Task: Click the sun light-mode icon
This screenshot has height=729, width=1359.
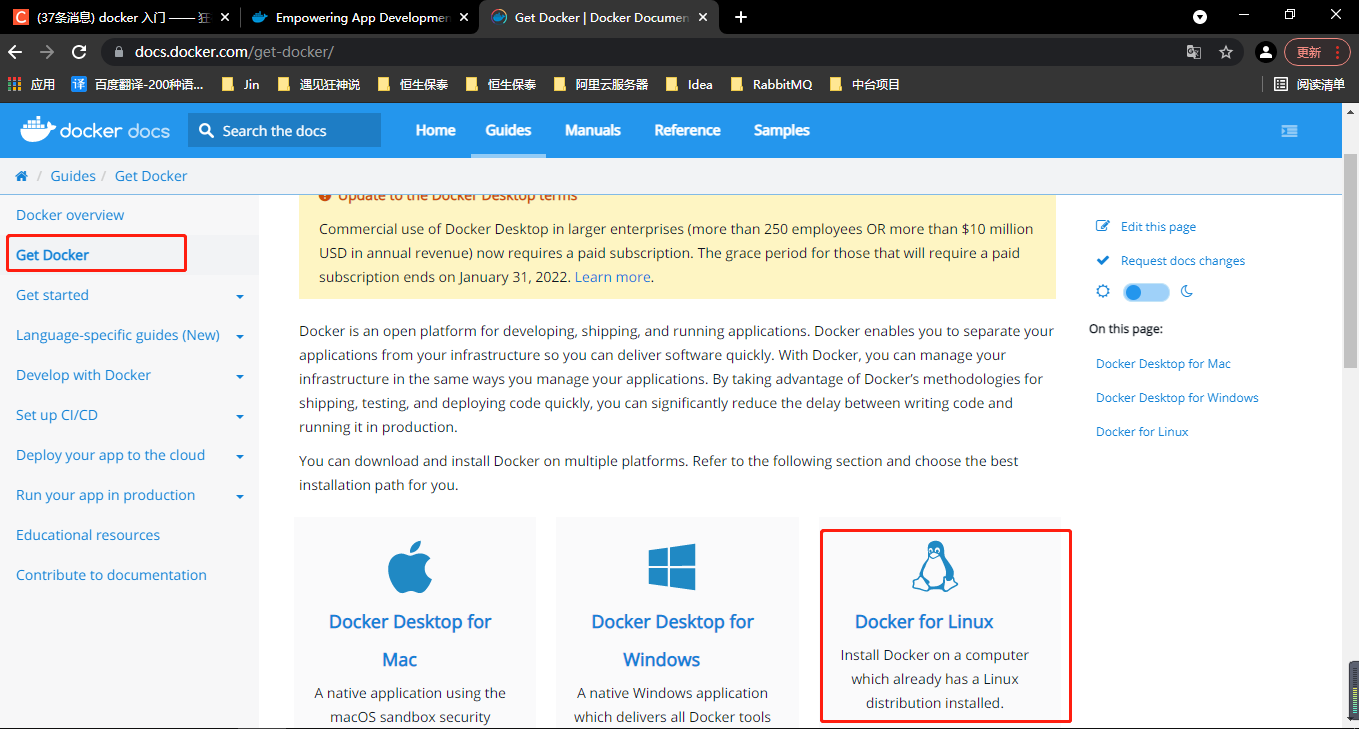Action: 1103,292
